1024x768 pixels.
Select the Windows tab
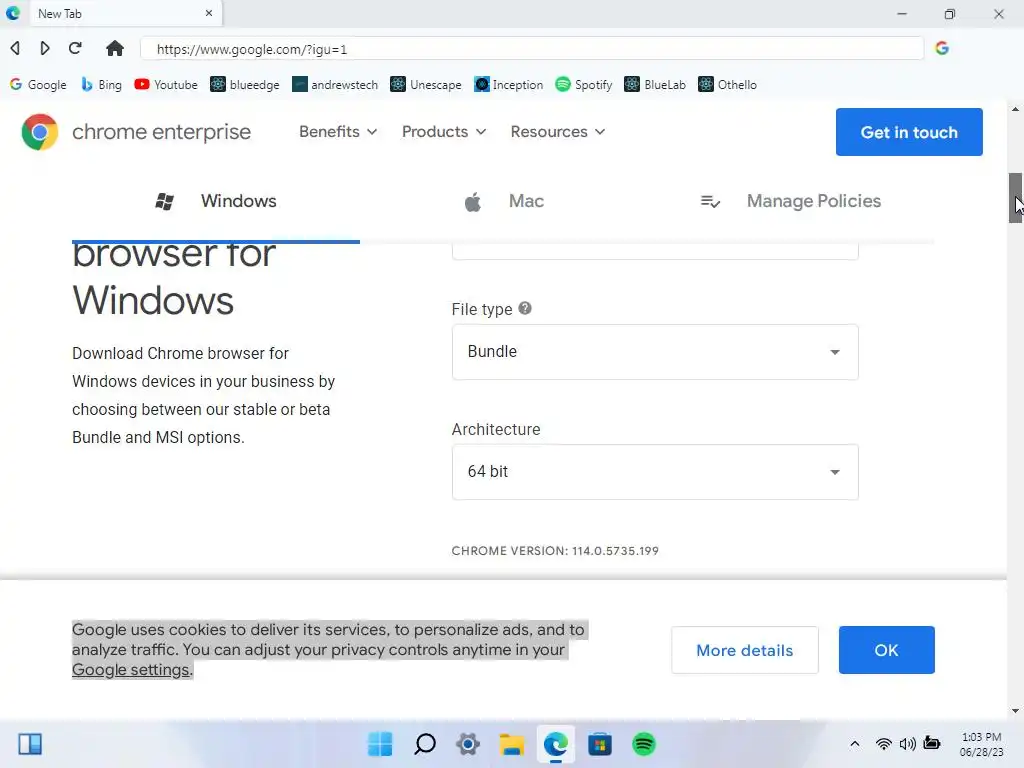tap(216, 201)
